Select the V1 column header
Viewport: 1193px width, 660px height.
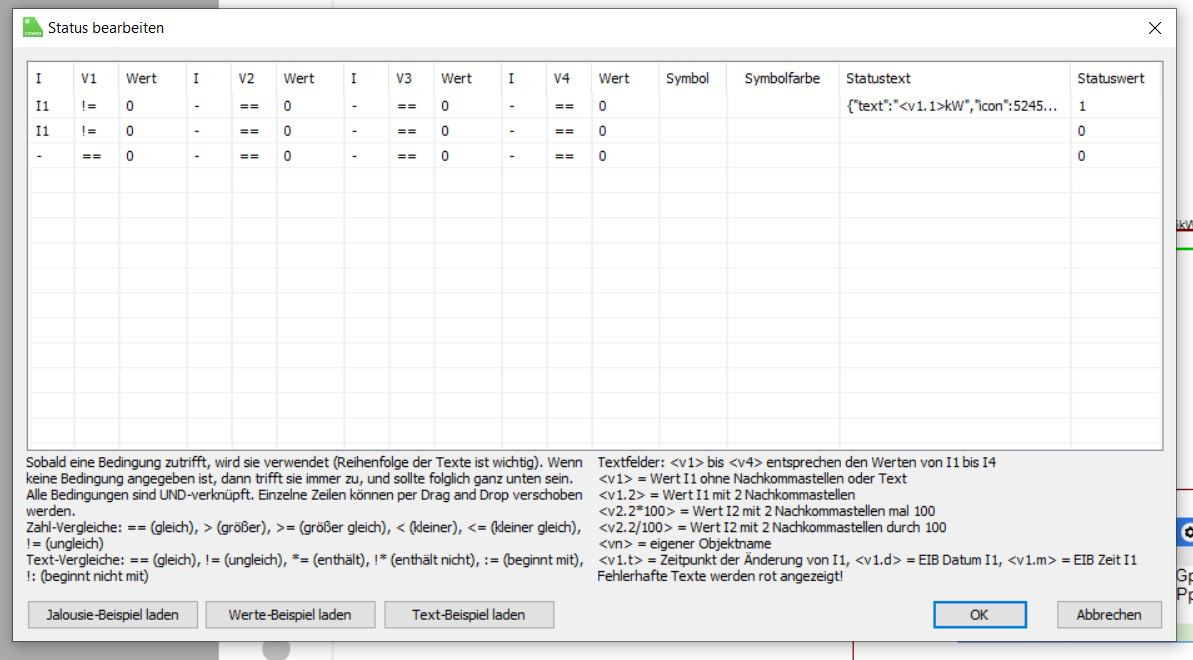(x=97, y=78)
